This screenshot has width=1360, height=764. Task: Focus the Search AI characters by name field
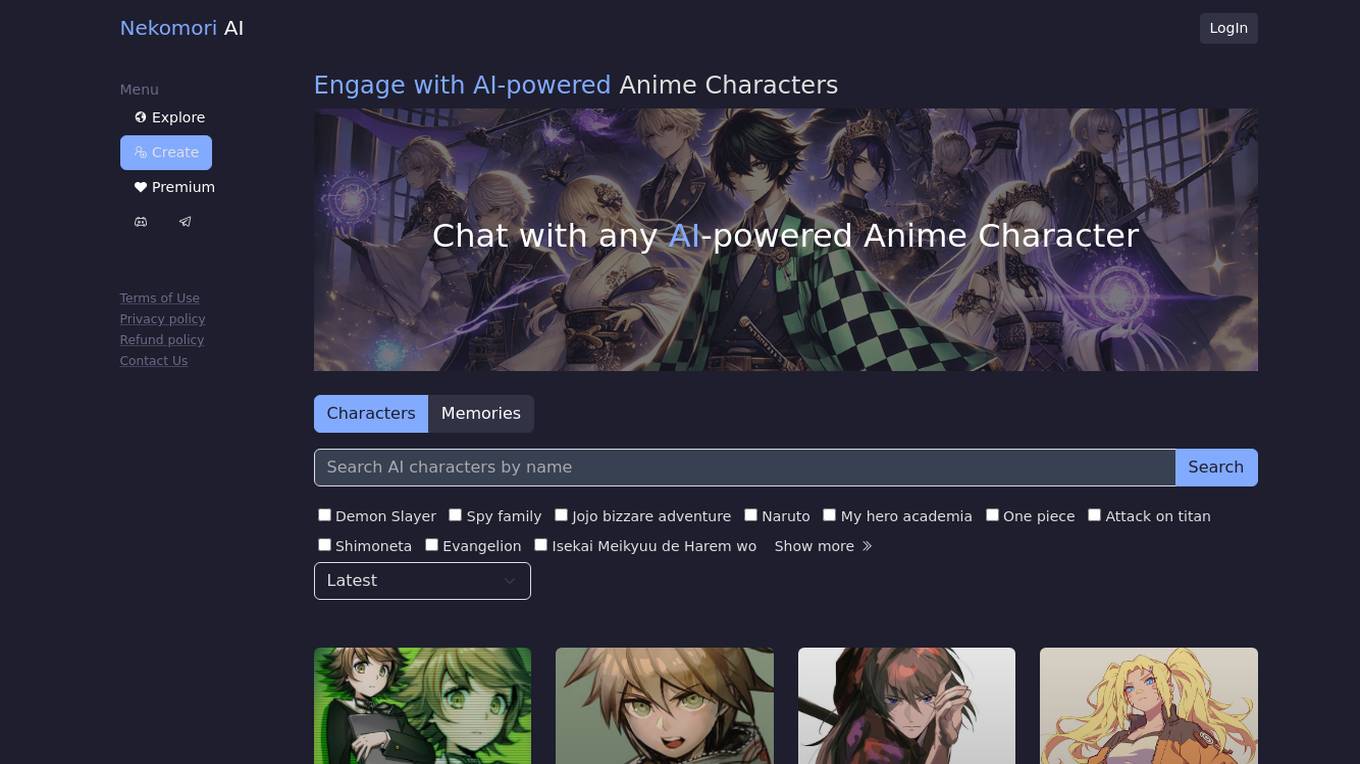(745, 467)
